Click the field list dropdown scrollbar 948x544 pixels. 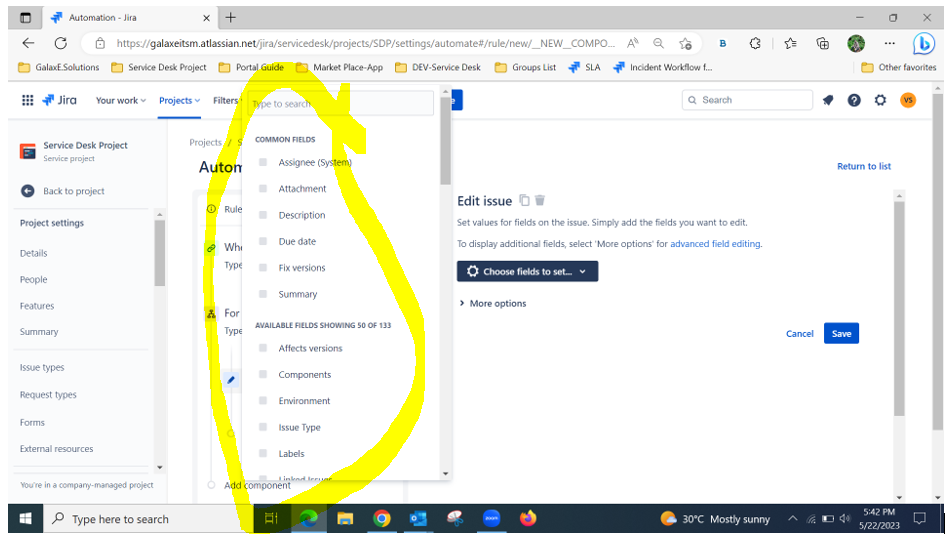pos(446,140)
